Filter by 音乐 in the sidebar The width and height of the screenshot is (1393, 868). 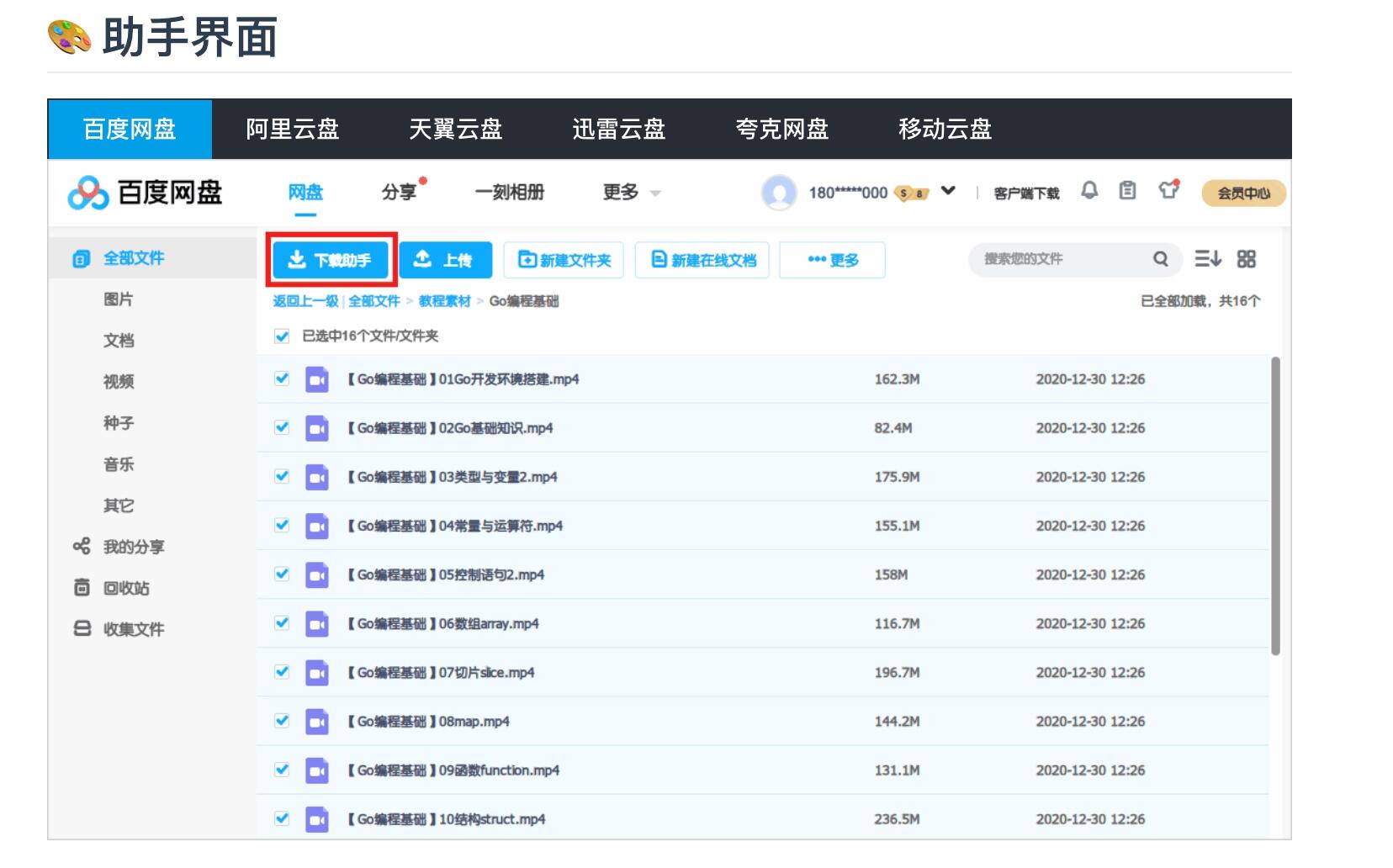pos(119,464)
